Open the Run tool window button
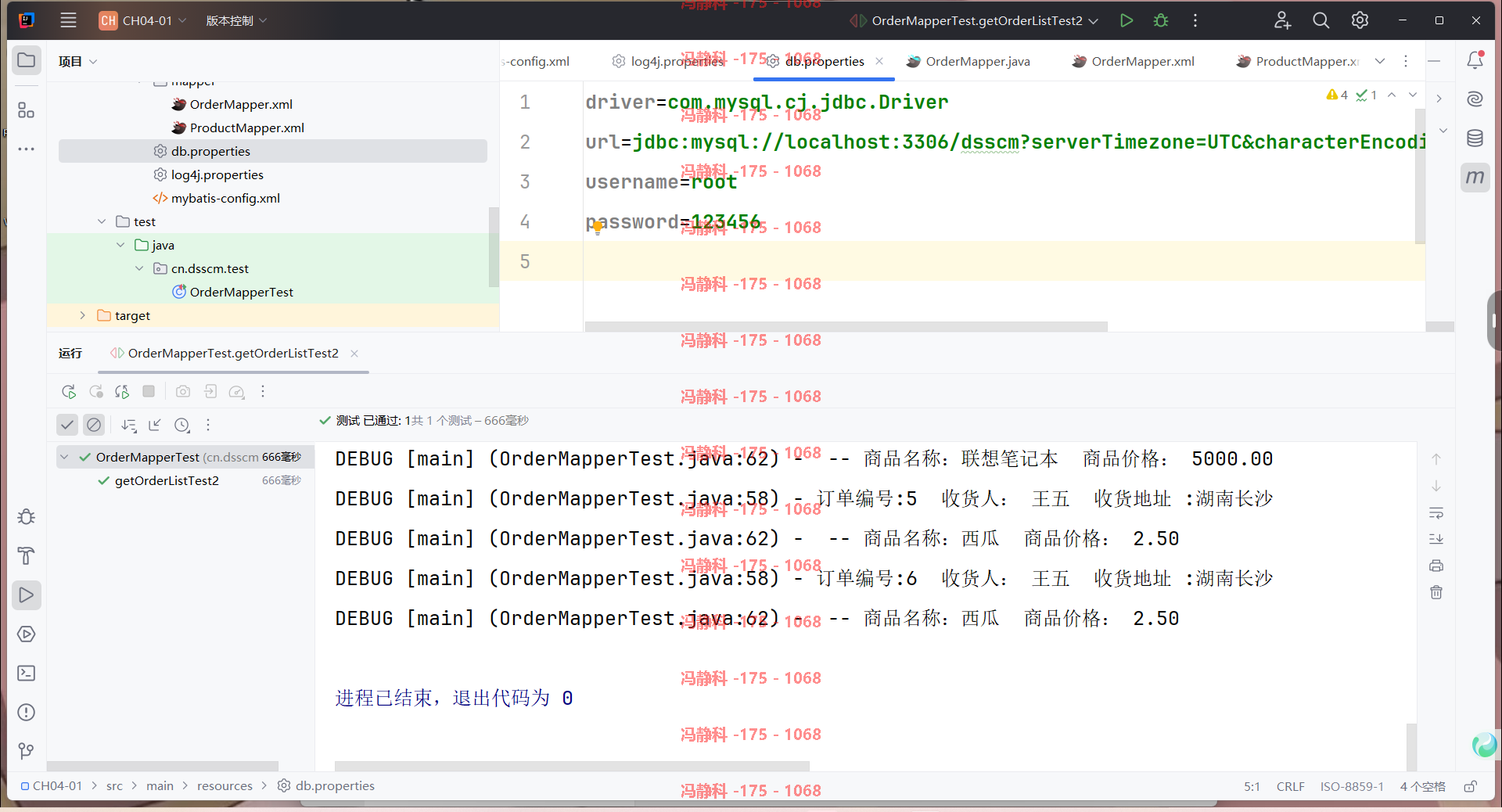Screen dimensions: 1502x812 pos(27,595)
